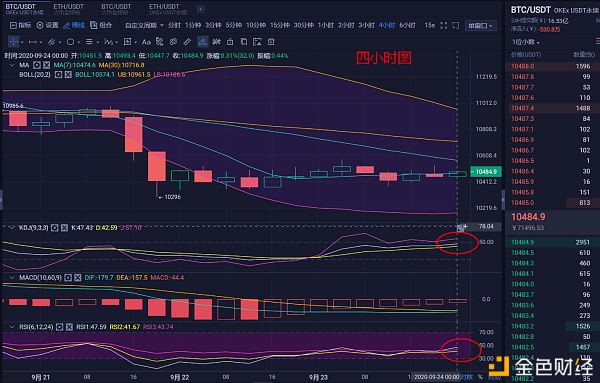The width and height of the screenshot is (600, 383).
Task: Select the ruler measurement tool
Action: (x=187, y=42)
